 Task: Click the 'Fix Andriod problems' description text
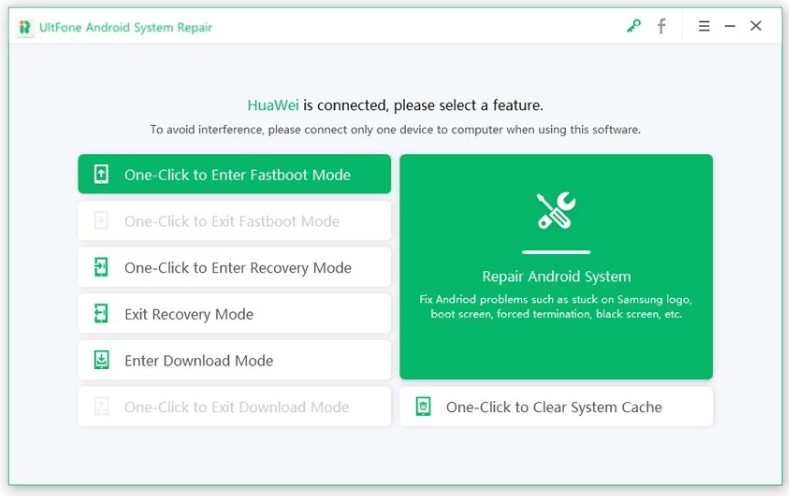556,306
